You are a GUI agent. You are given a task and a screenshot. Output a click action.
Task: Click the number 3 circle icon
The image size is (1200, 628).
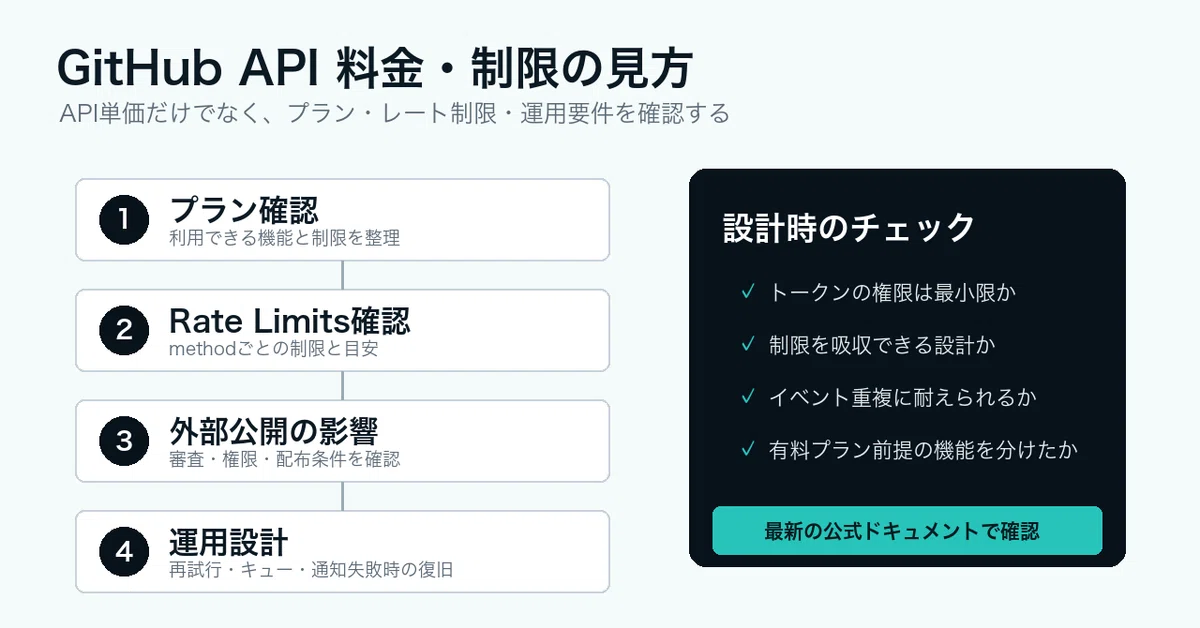pyautogui.click(x=124, y=441)
